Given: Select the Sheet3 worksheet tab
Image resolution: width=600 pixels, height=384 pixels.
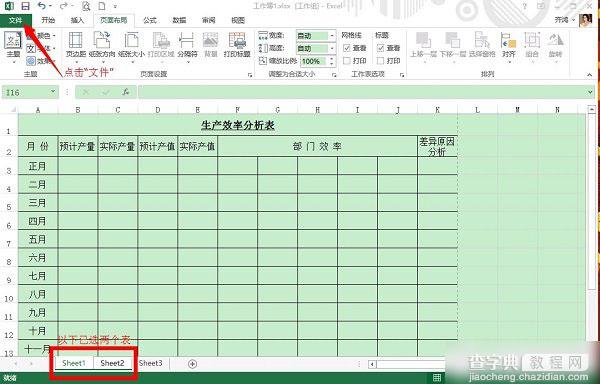Looking at the screenshot, I should (150, 363).
